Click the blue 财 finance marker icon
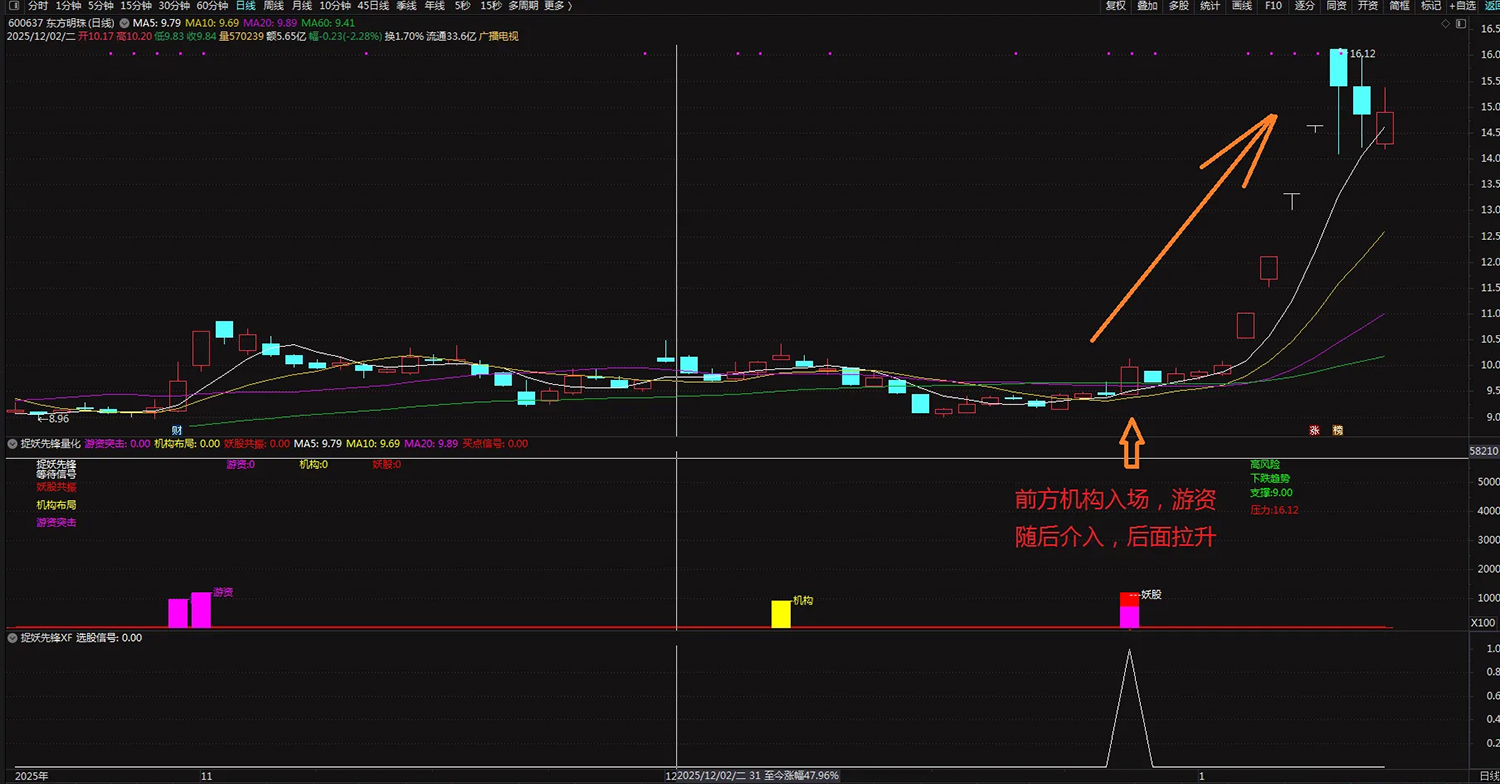Image resolution: width=1500 pixels, height=784 pixels. [x=177, y=430]
